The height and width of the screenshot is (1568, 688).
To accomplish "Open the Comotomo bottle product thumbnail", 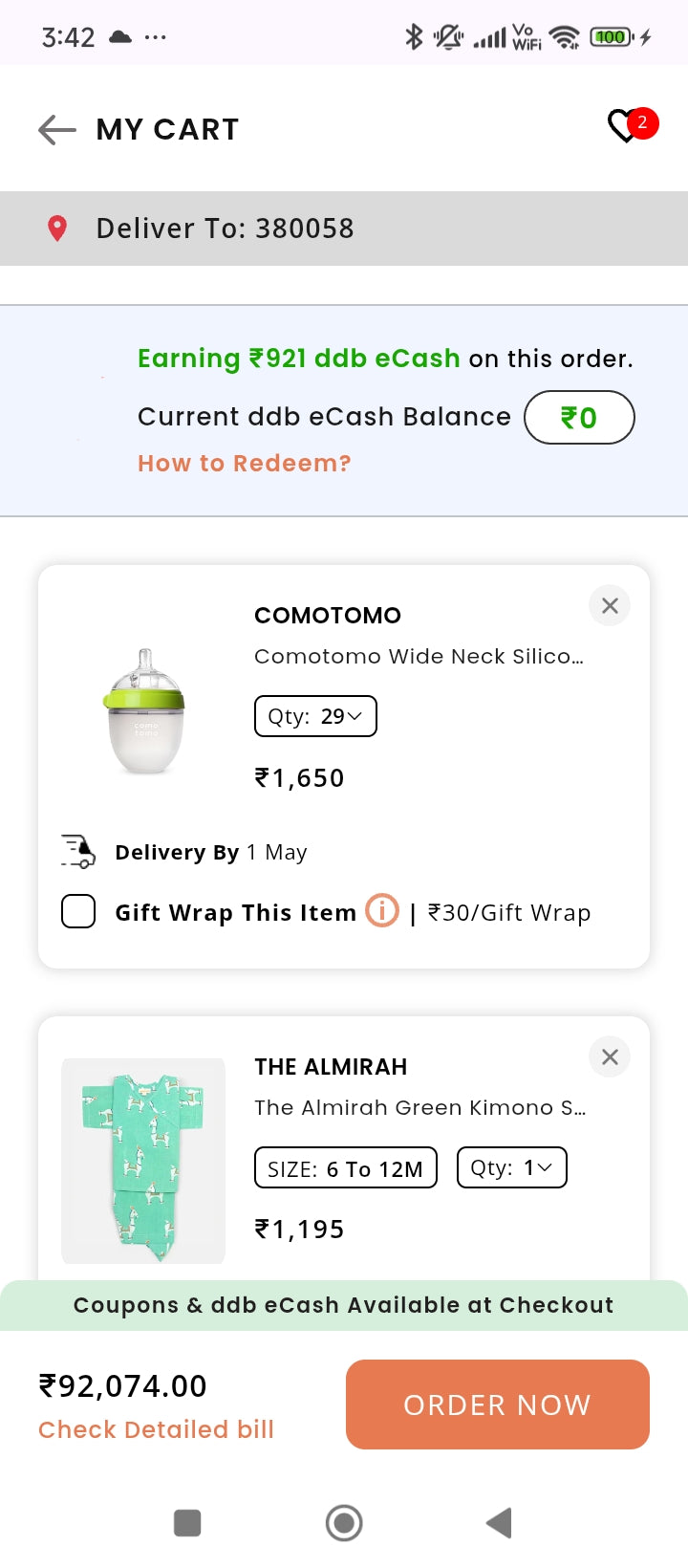I will point(143,710).
